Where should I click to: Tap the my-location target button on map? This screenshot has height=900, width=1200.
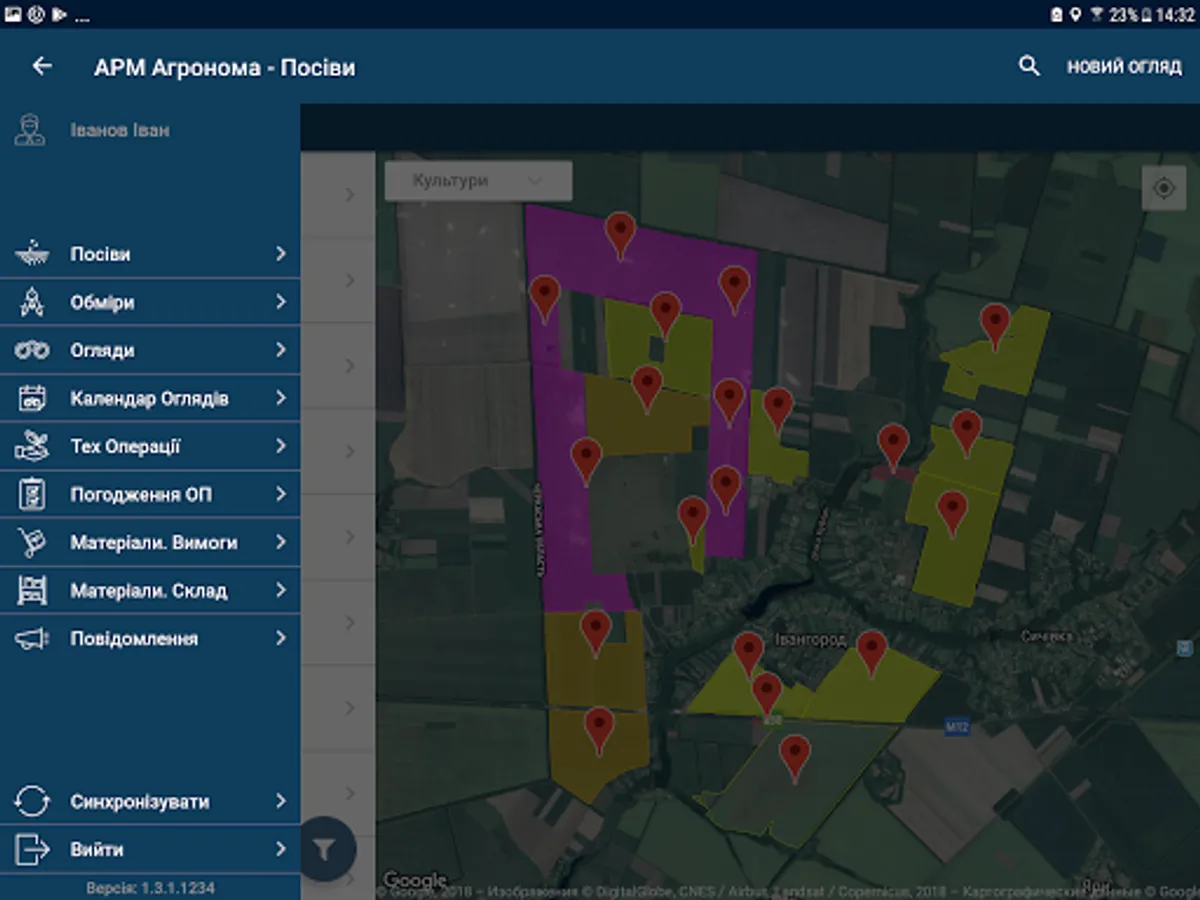(1163, 188)
